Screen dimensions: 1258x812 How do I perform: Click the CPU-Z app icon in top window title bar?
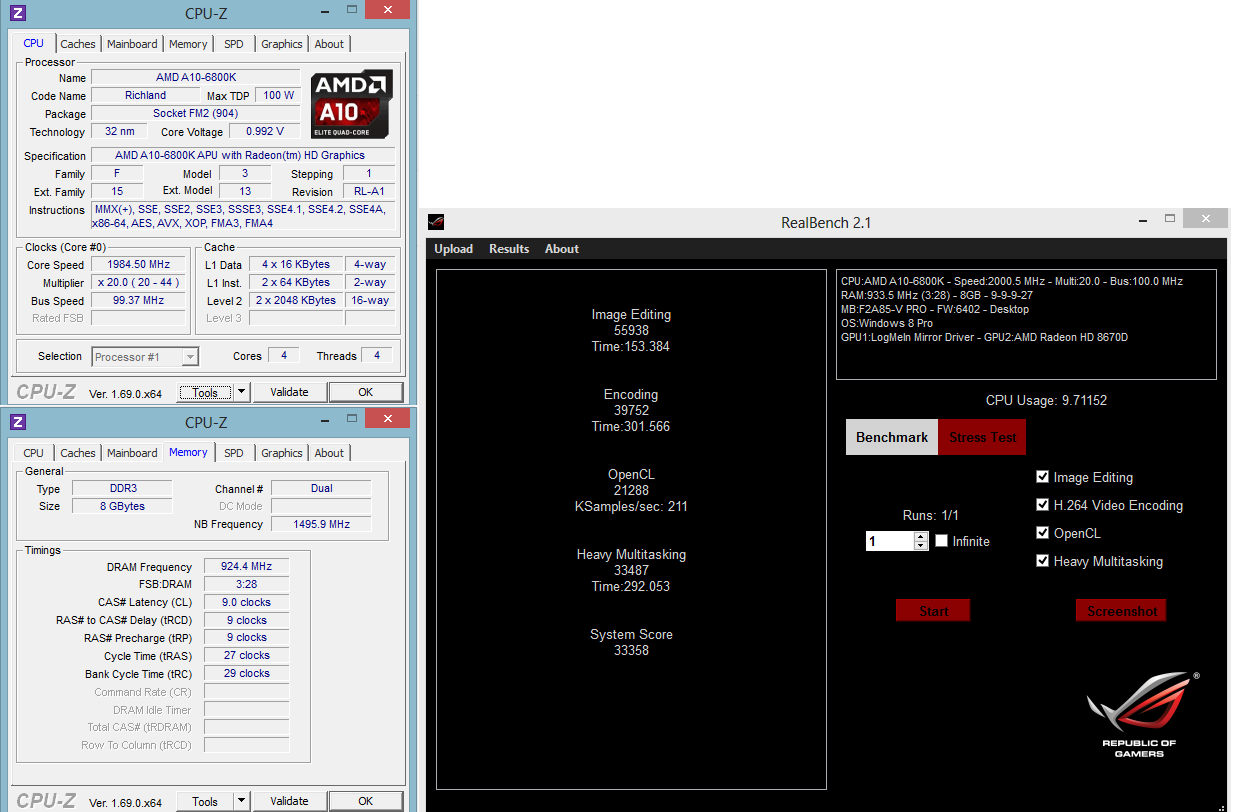18,13
